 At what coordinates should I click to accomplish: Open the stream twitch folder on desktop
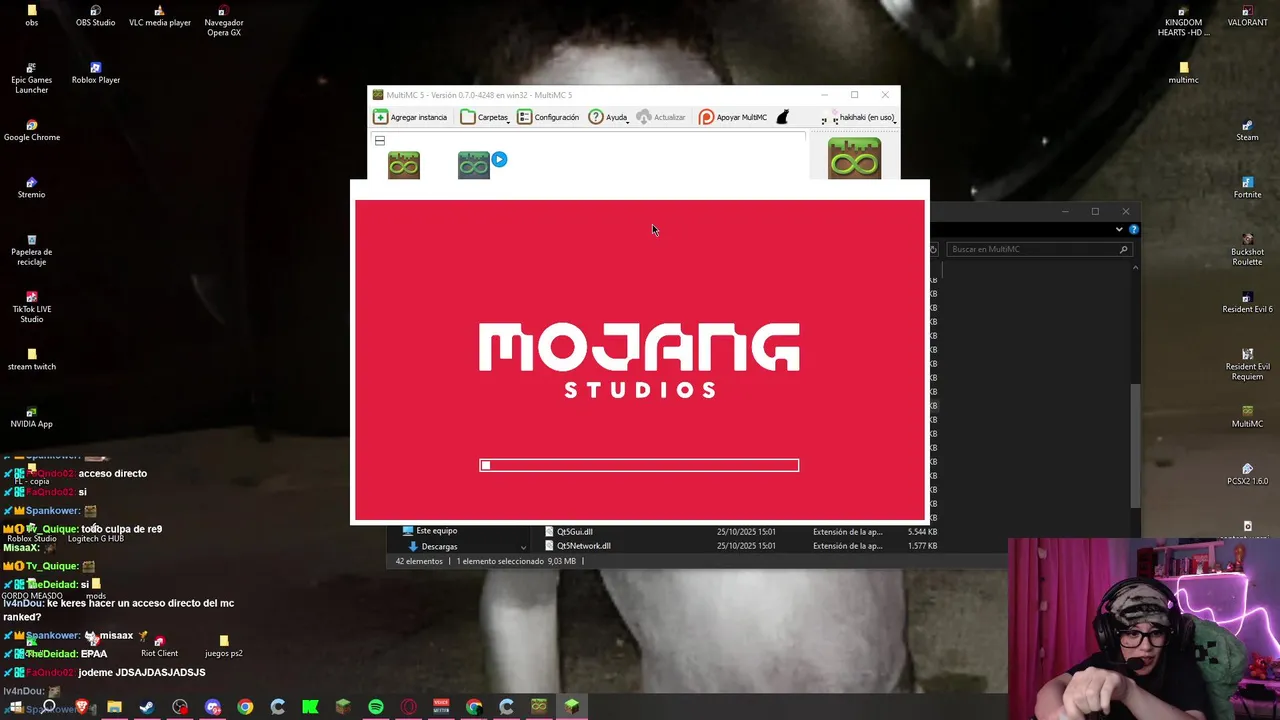point(32,360)
